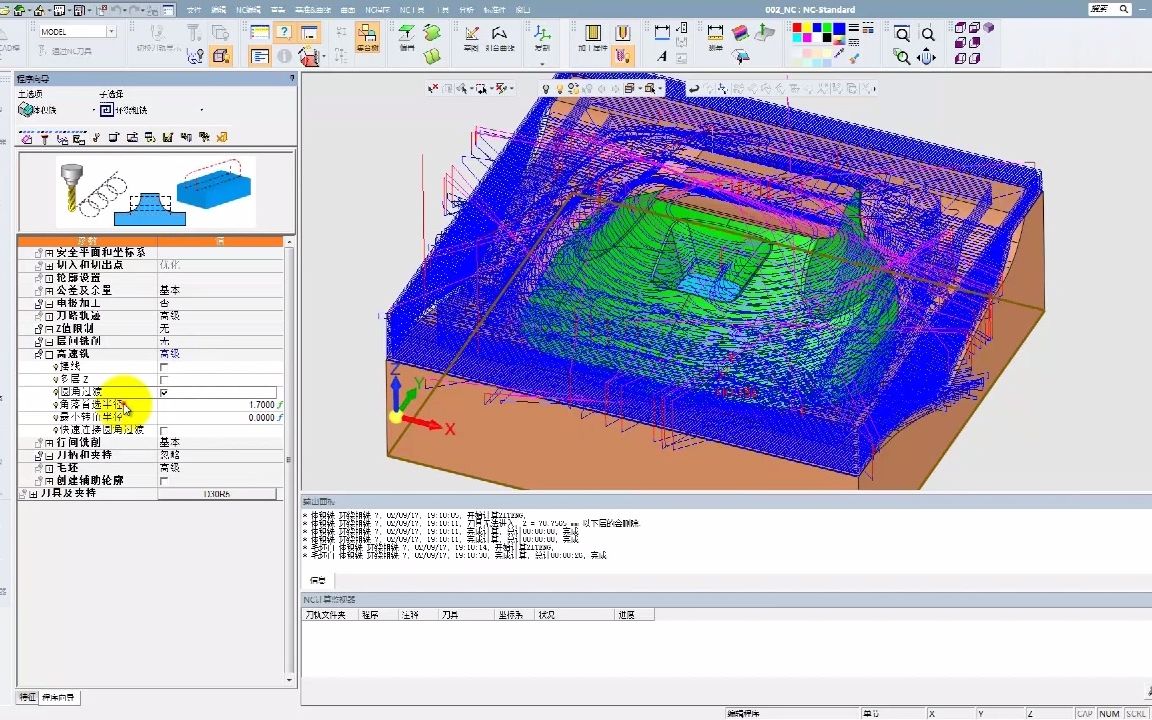The image size is (1152, 720).
Task: Open the 文件 menu
Action: (193, 9)
